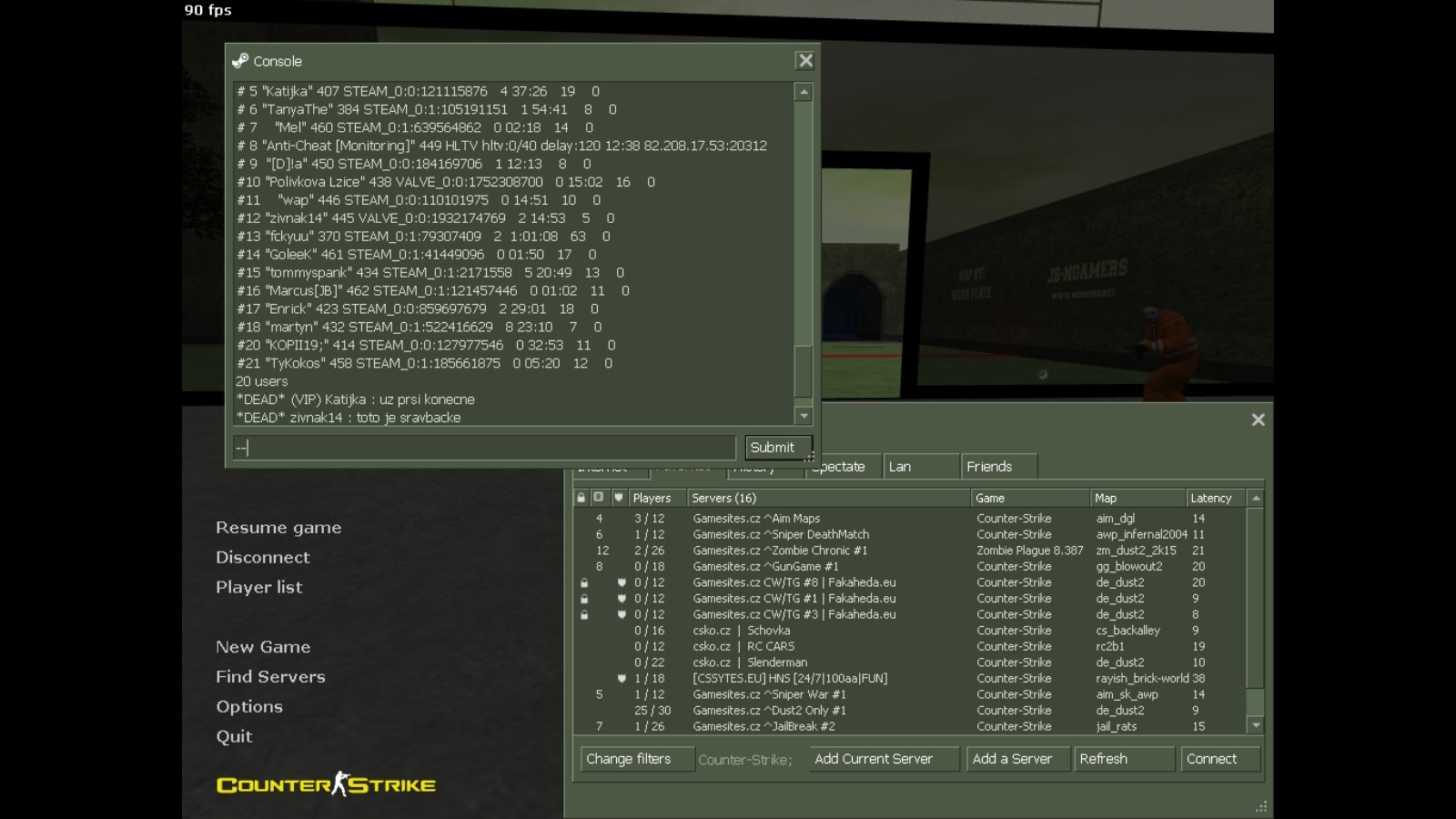Viewport: 1456px width, 819px height.
Task: Click chat line "uz prsi konecne"
Action: point(355,399)
